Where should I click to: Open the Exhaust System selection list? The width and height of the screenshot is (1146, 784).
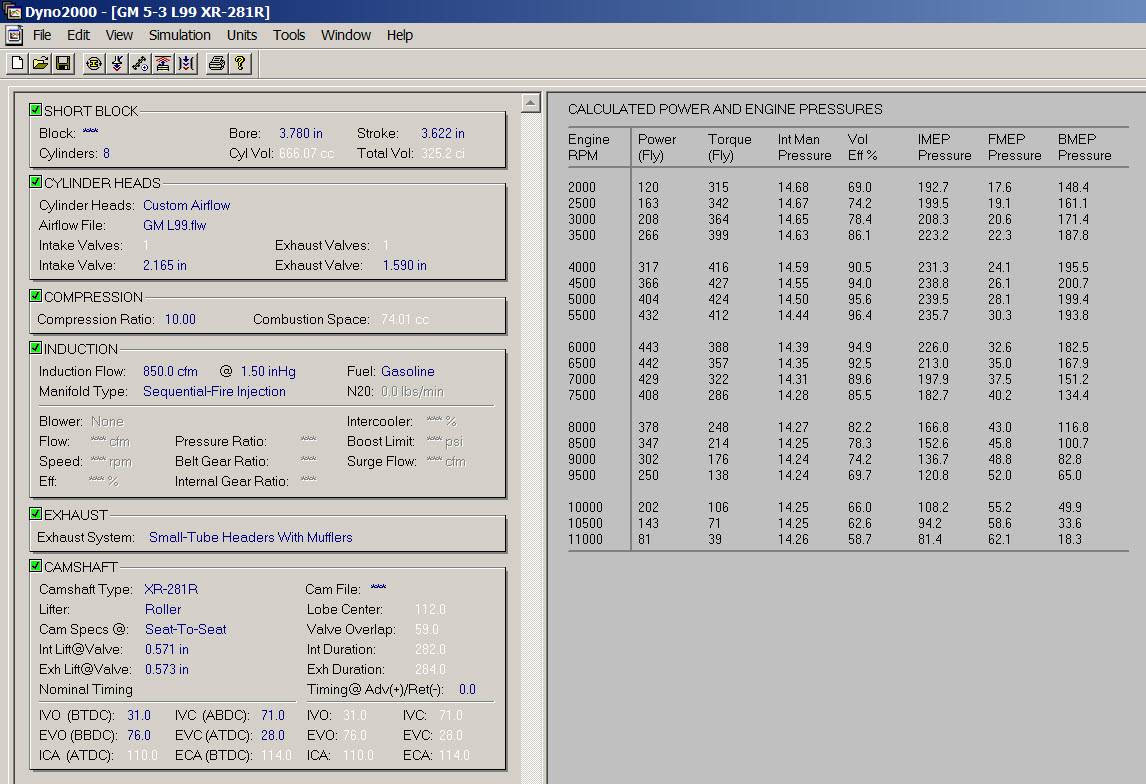click(x=250, y=537)
